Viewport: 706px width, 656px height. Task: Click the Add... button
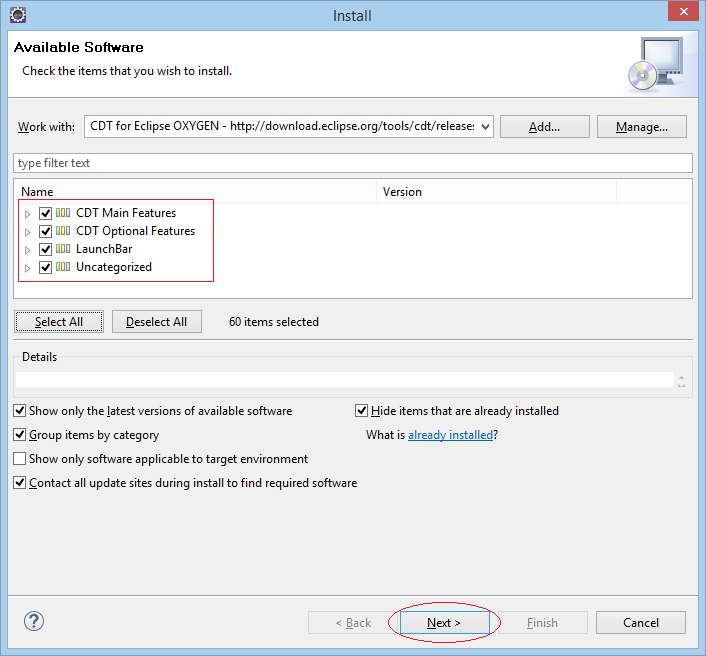click(x=544, y=127)
